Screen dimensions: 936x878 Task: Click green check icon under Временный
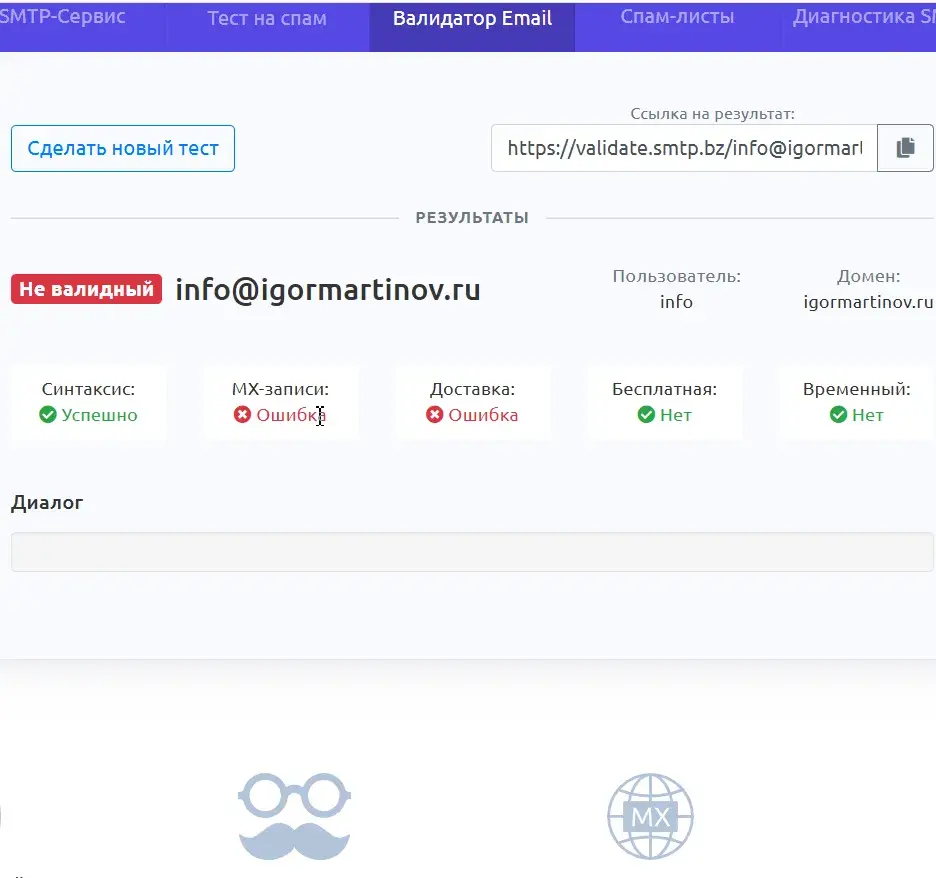click(x=838, y=414)
